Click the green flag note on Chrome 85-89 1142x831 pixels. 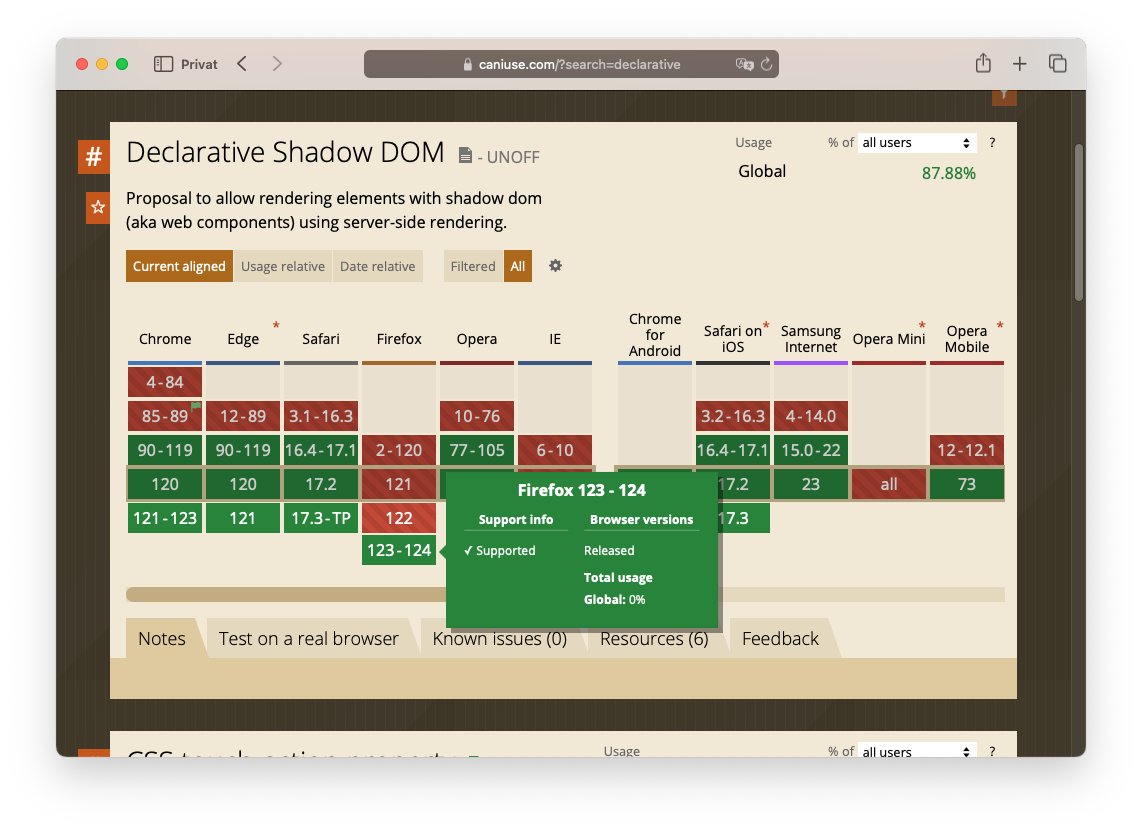pos(196,406)
